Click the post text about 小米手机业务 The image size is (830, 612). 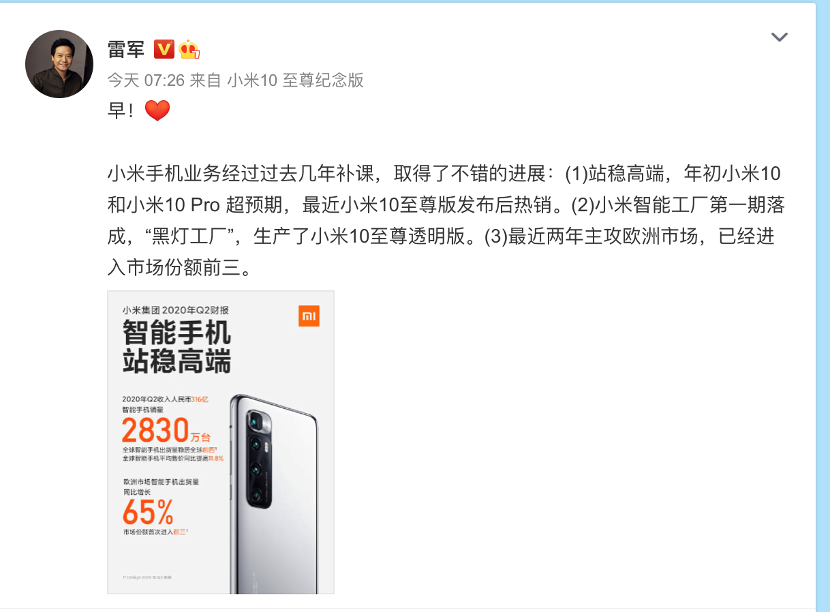(446, 220)
